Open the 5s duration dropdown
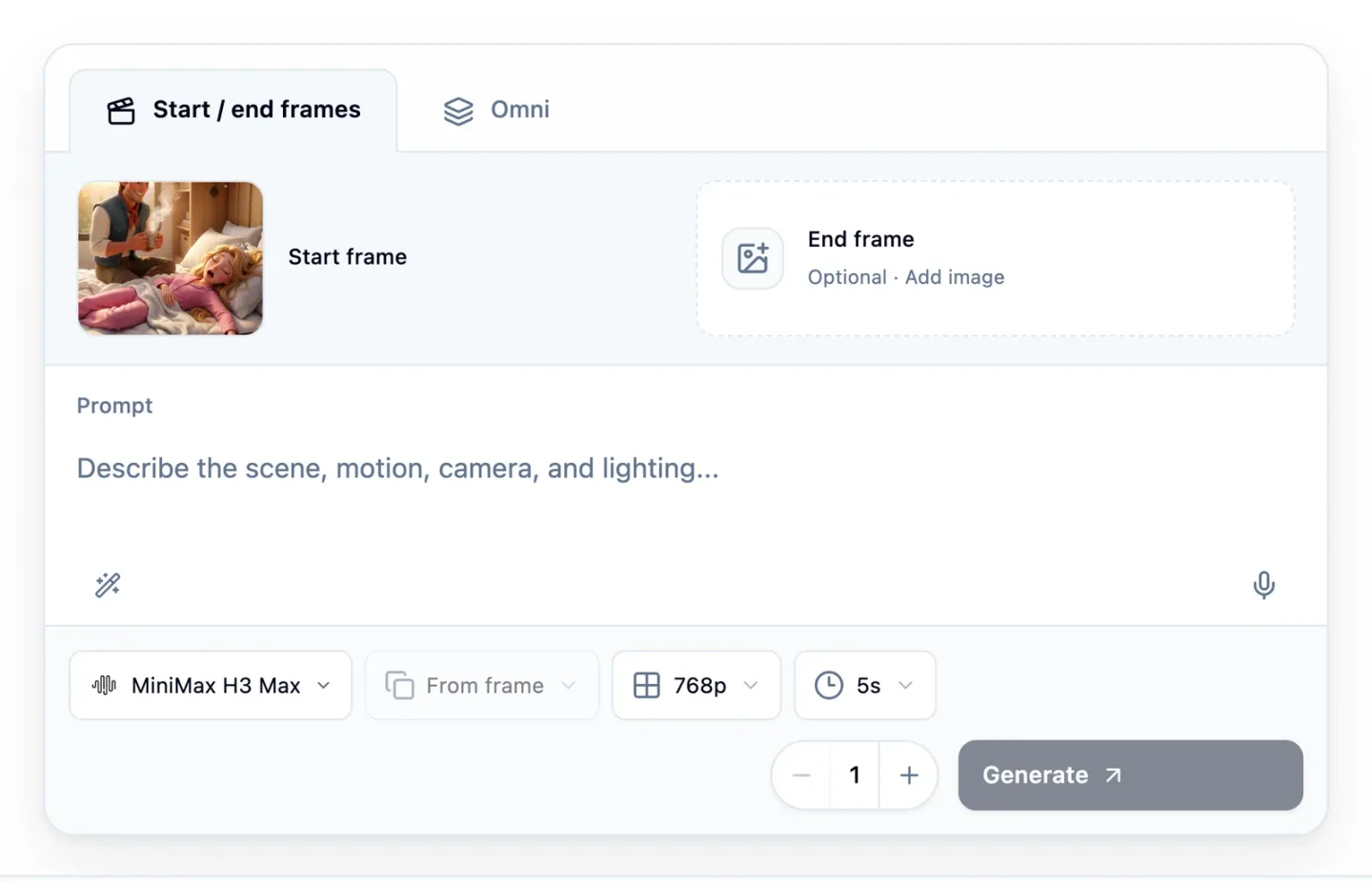1372x881 pixels. [865, 686]
